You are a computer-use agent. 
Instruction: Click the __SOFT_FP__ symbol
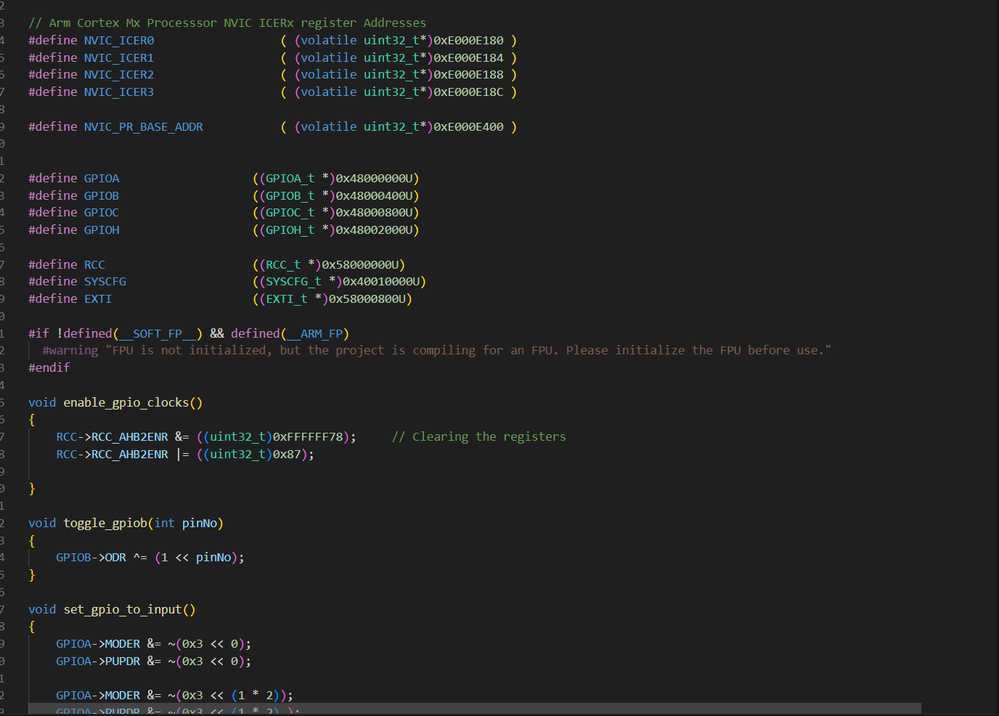point(157,333)
